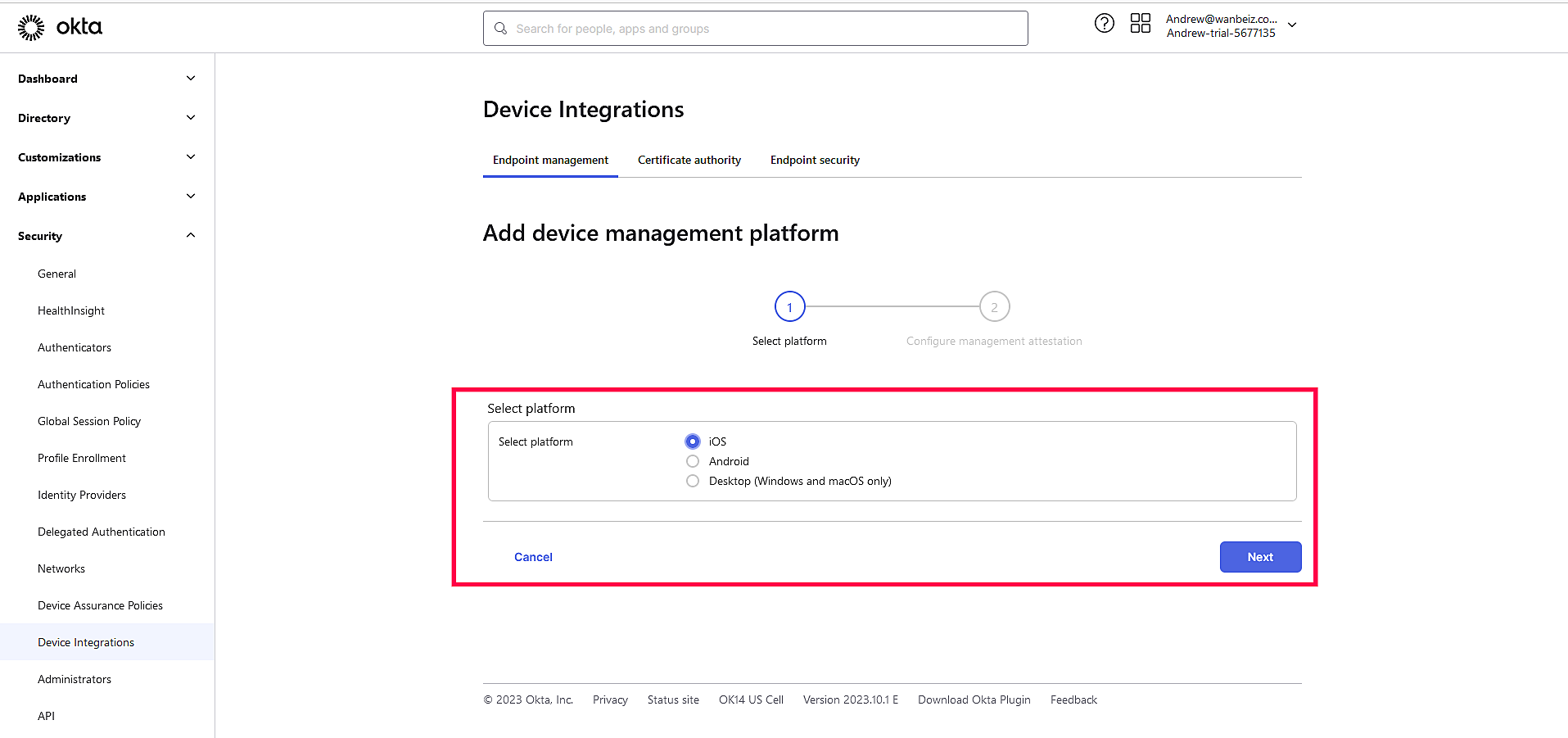
Task: Select the Android platform option
Action: (x=693, y=461)
